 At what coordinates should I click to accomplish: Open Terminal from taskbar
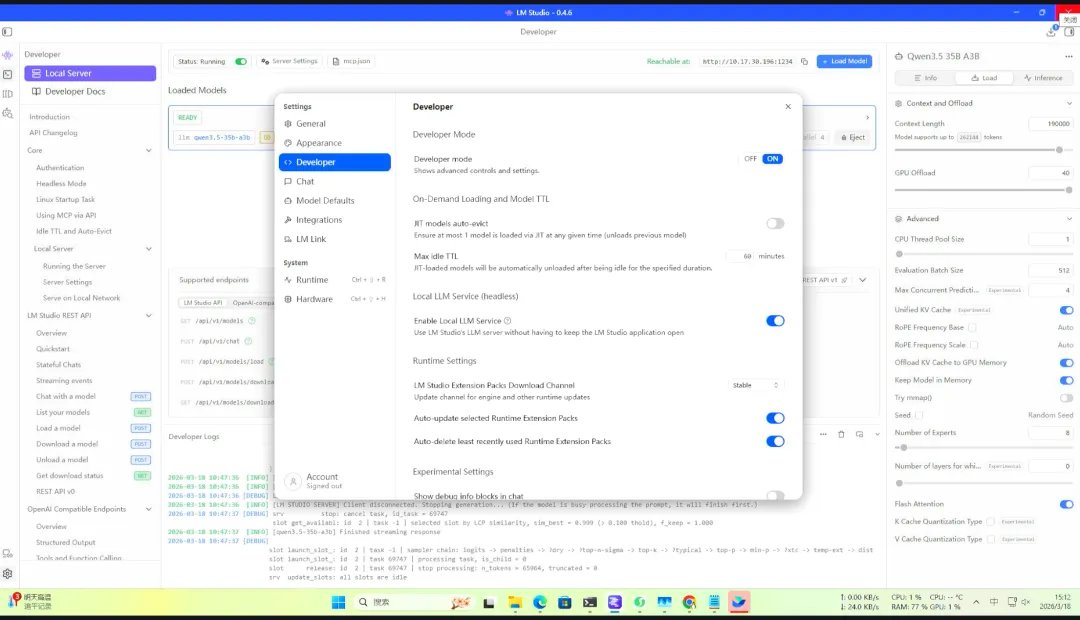pyautogui.click(x=590, y=603)
